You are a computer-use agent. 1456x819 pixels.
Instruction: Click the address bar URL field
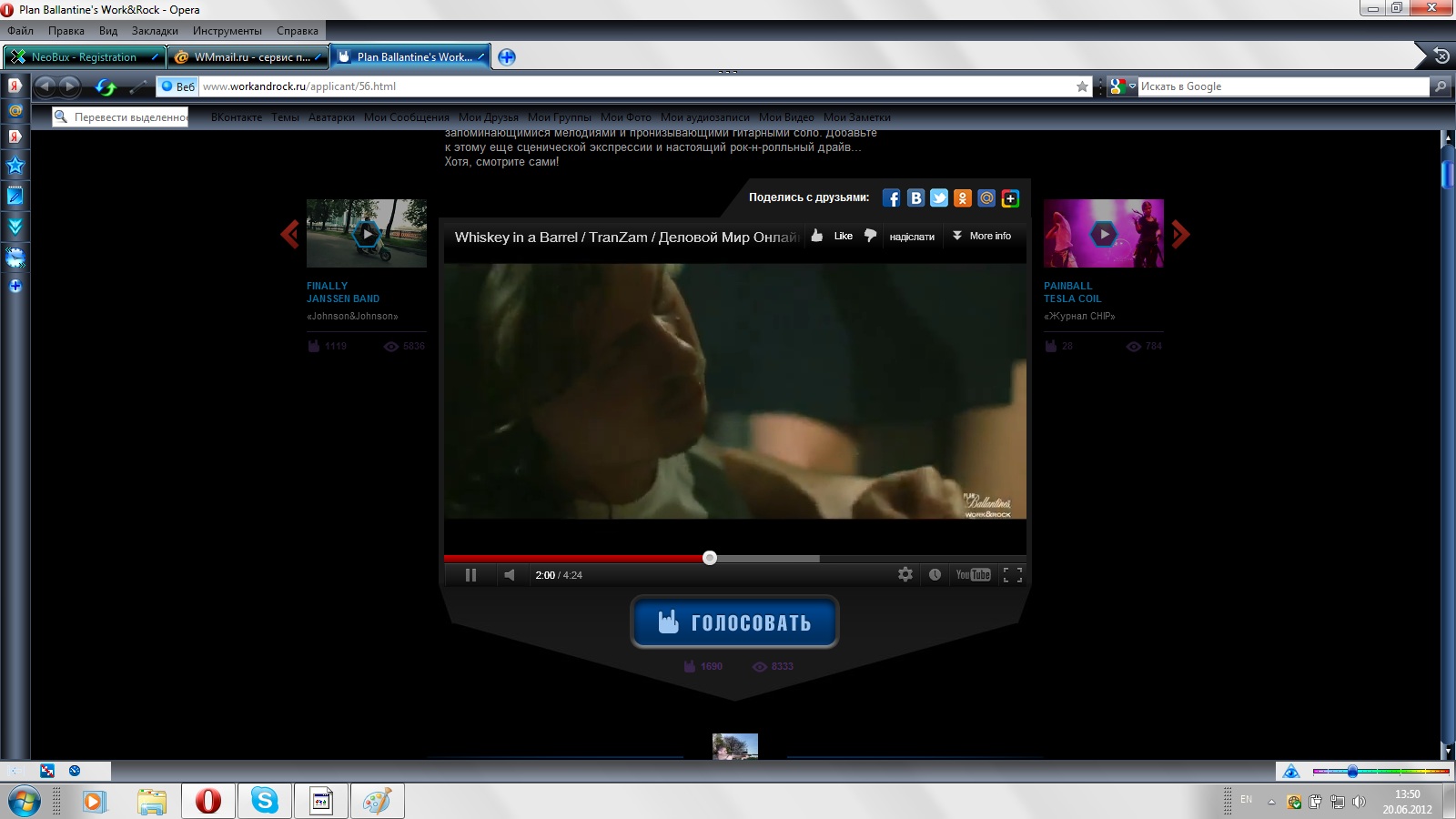[x=635, y=86]
